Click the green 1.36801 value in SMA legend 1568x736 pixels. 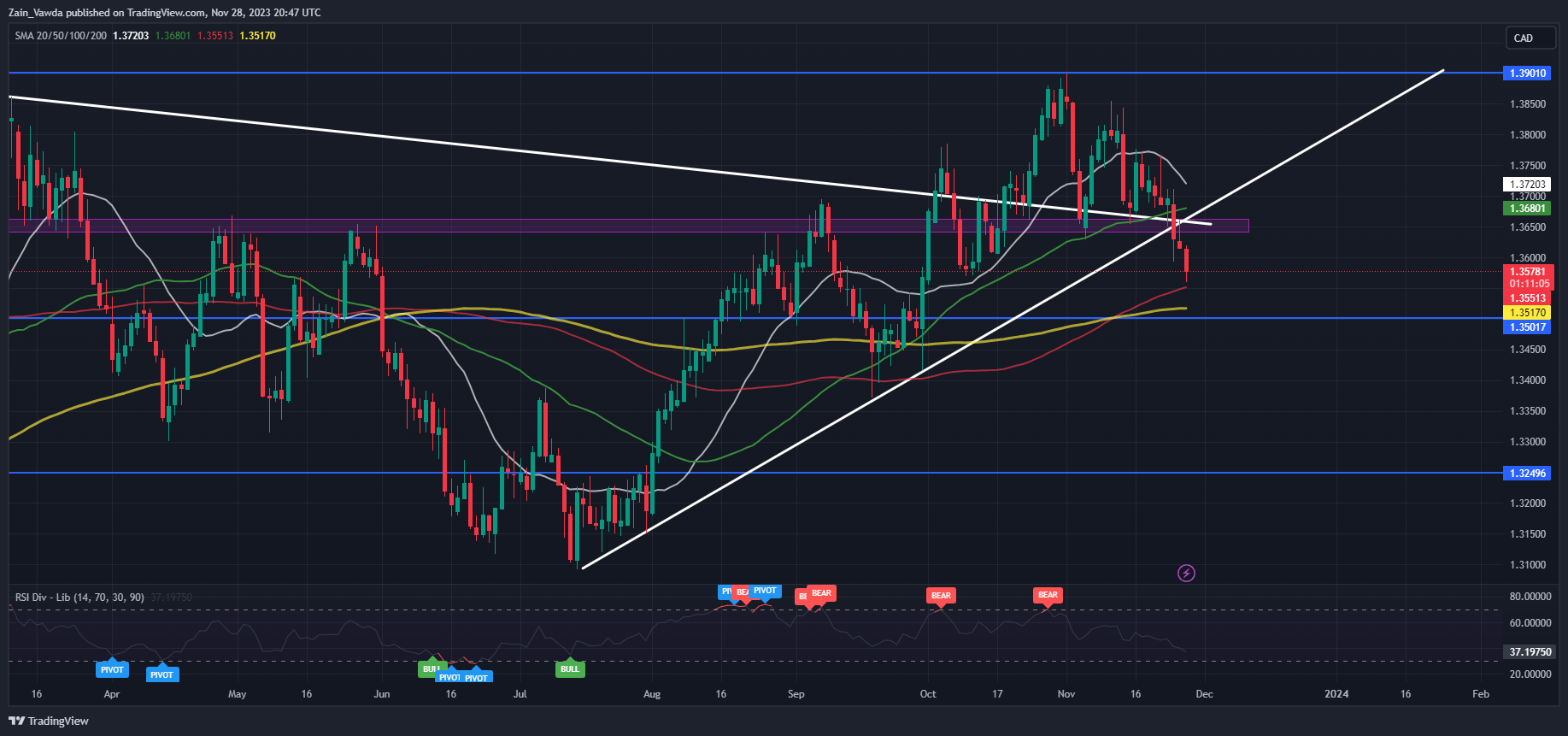pyautogui.click(x=173, y=36)
